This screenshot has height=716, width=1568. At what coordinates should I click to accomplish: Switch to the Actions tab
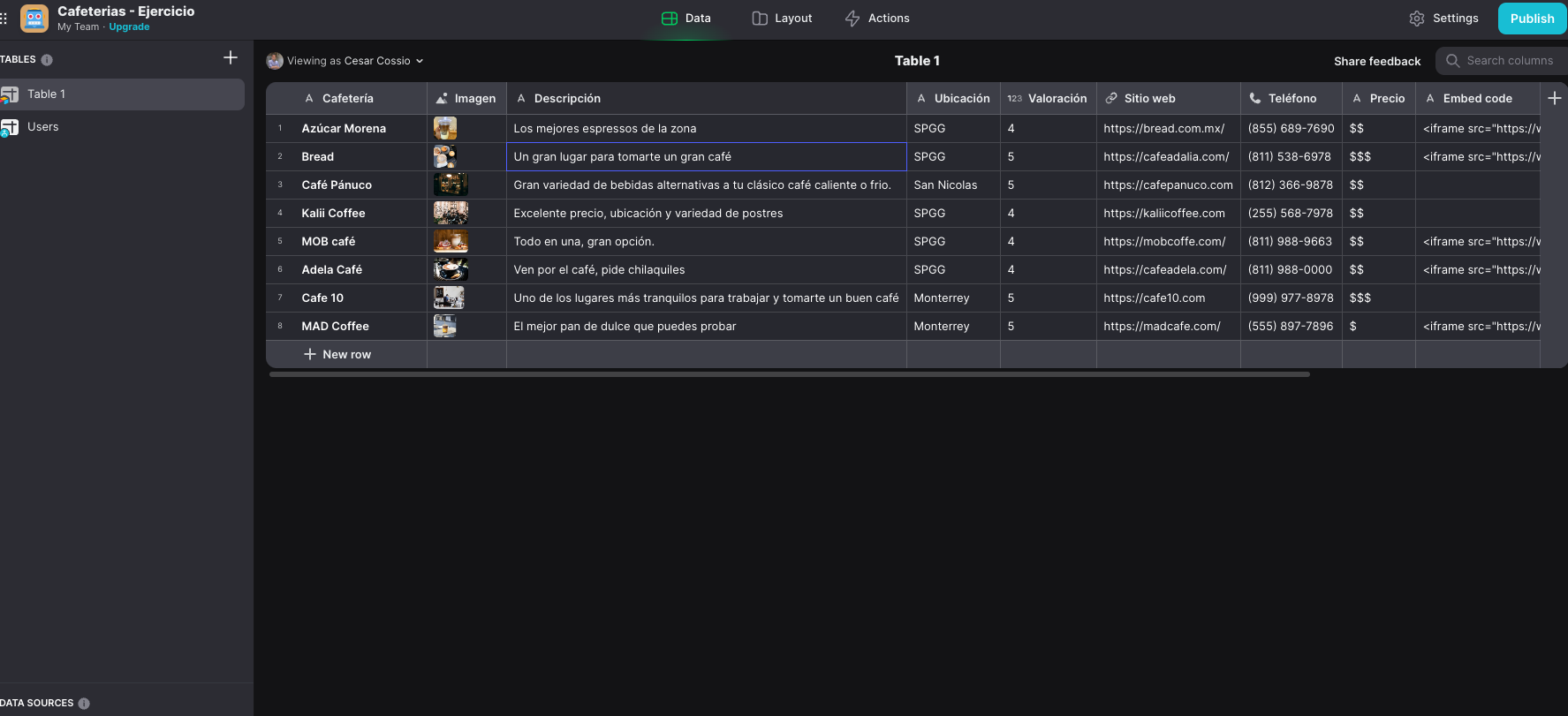[x=877, y=19]
